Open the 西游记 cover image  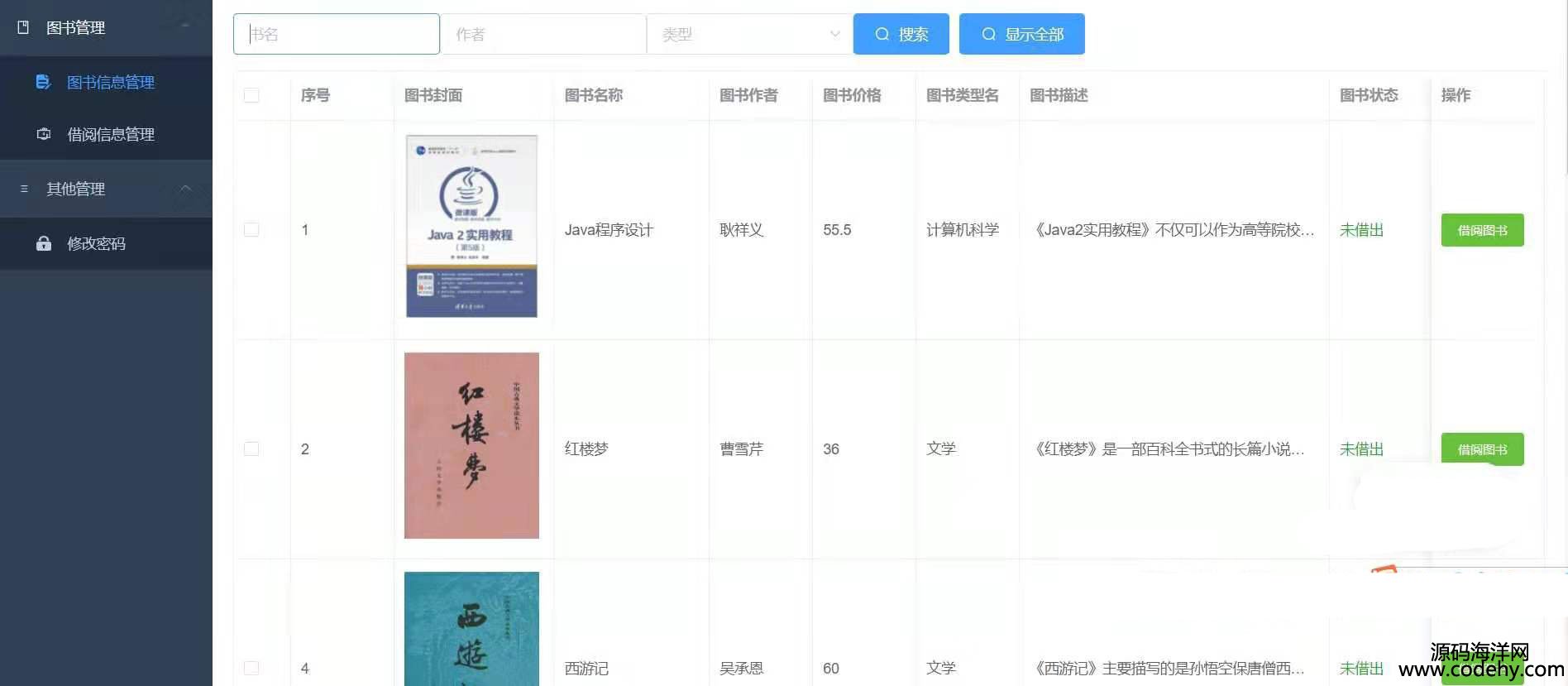tap(471, 629)
